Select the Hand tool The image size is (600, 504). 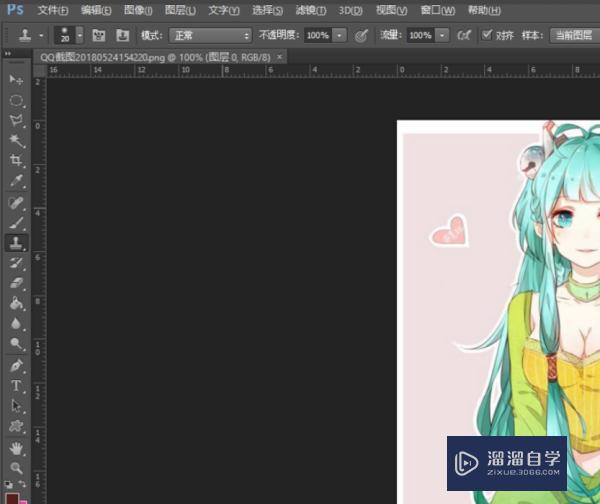[16, 448]
